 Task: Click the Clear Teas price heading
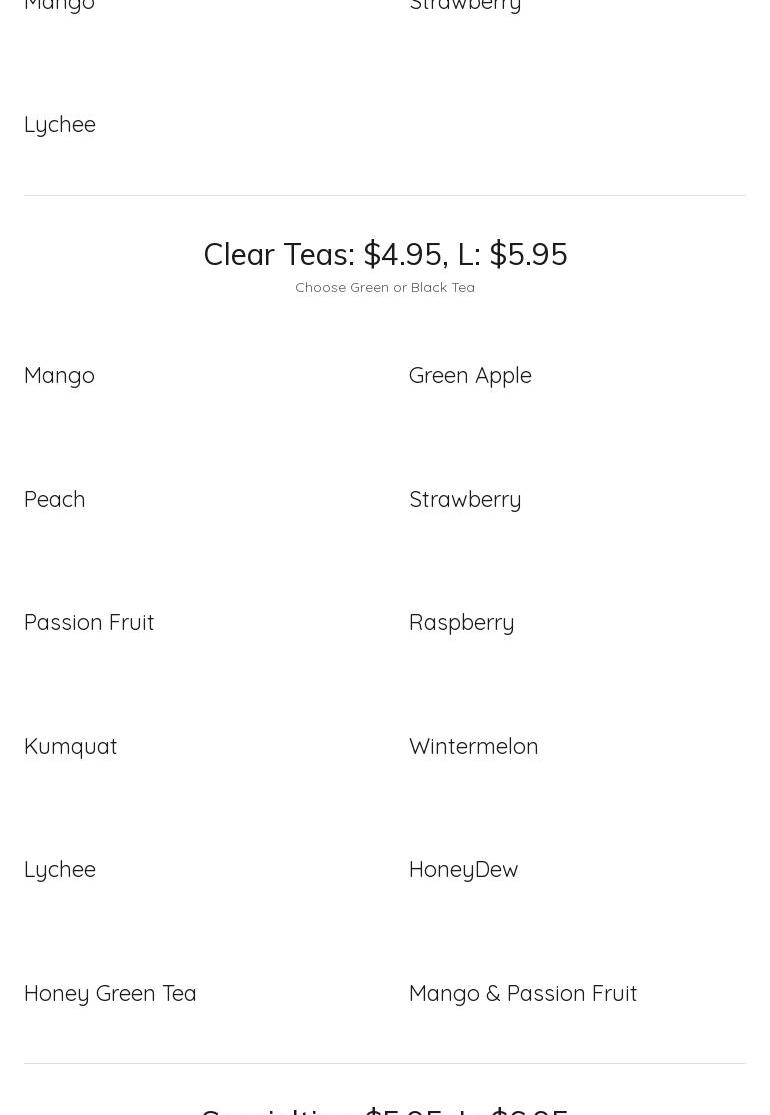pyautogui.click(x=385, y=255)
